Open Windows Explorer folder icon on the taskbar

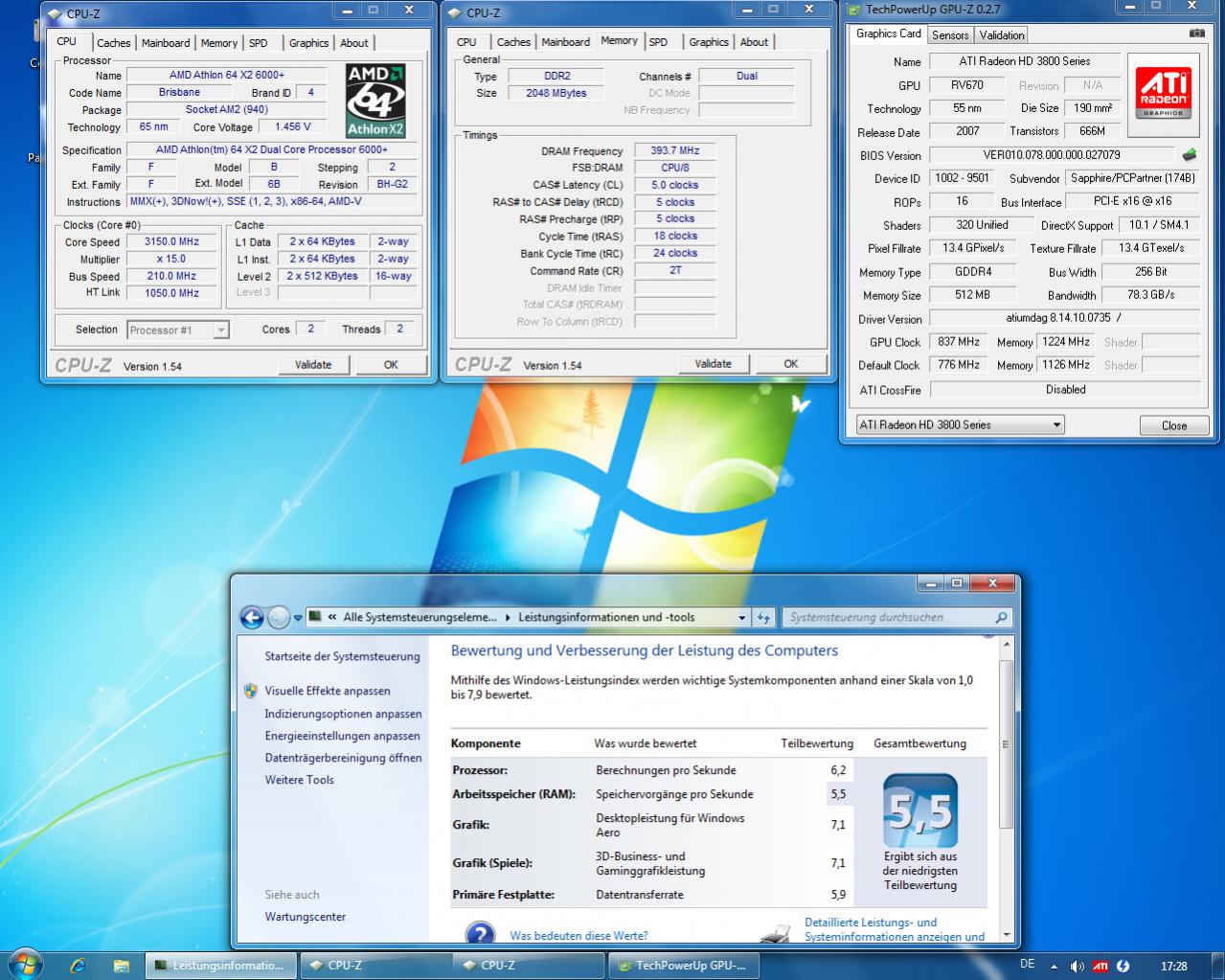pos(121,966)
